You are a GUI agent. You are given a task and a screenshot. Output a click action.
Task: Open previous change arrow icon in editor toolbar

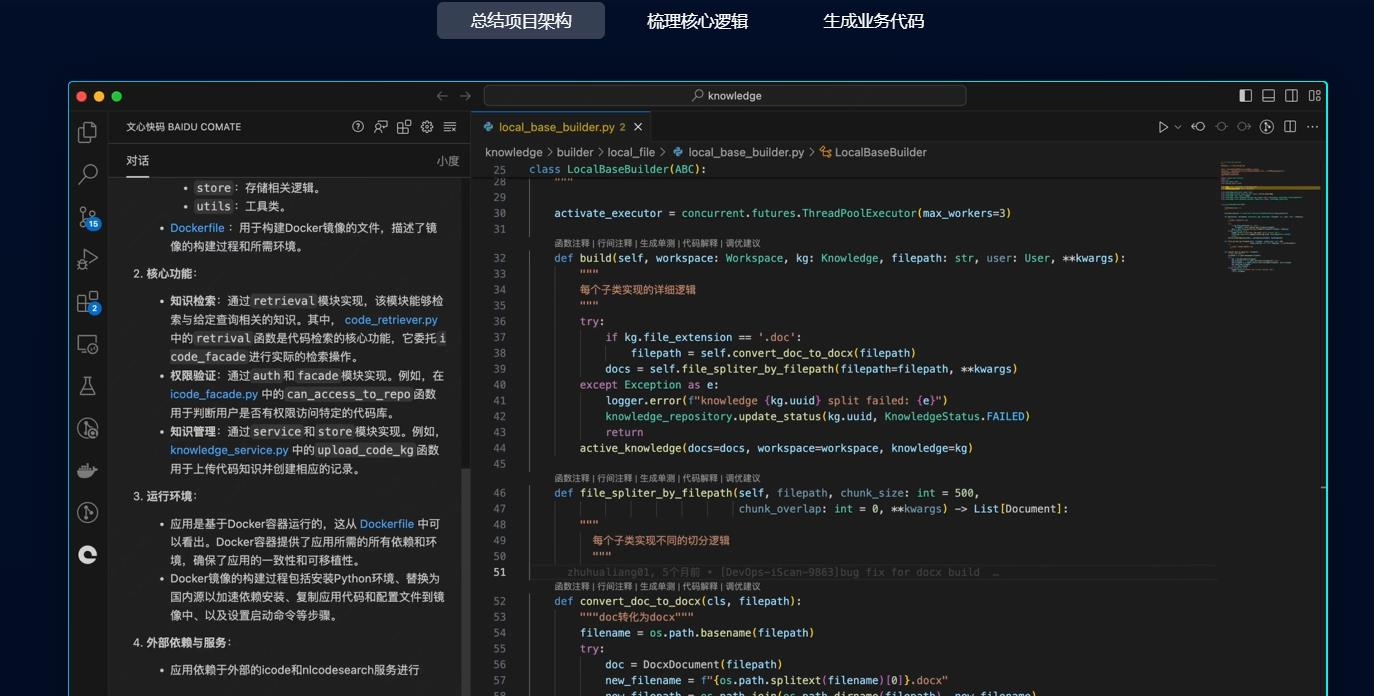[1198, 127]
